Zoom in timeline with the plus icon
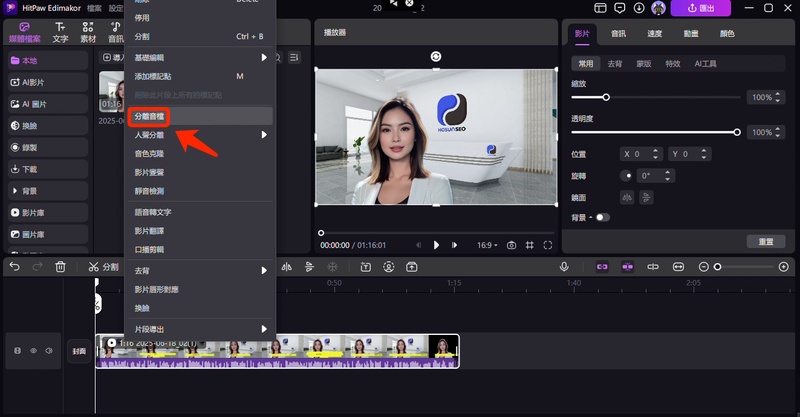800x417 pixels. pos(782,267)
